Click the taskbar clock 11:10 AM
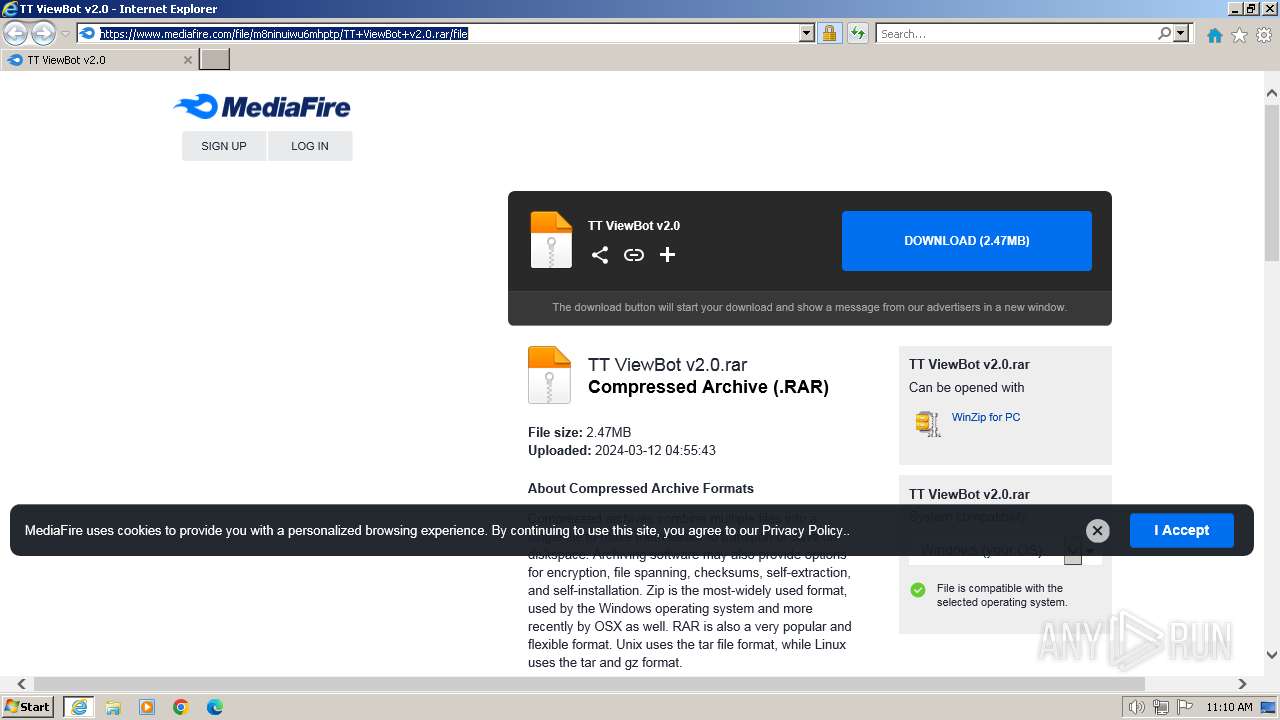 pos(1229,707)
